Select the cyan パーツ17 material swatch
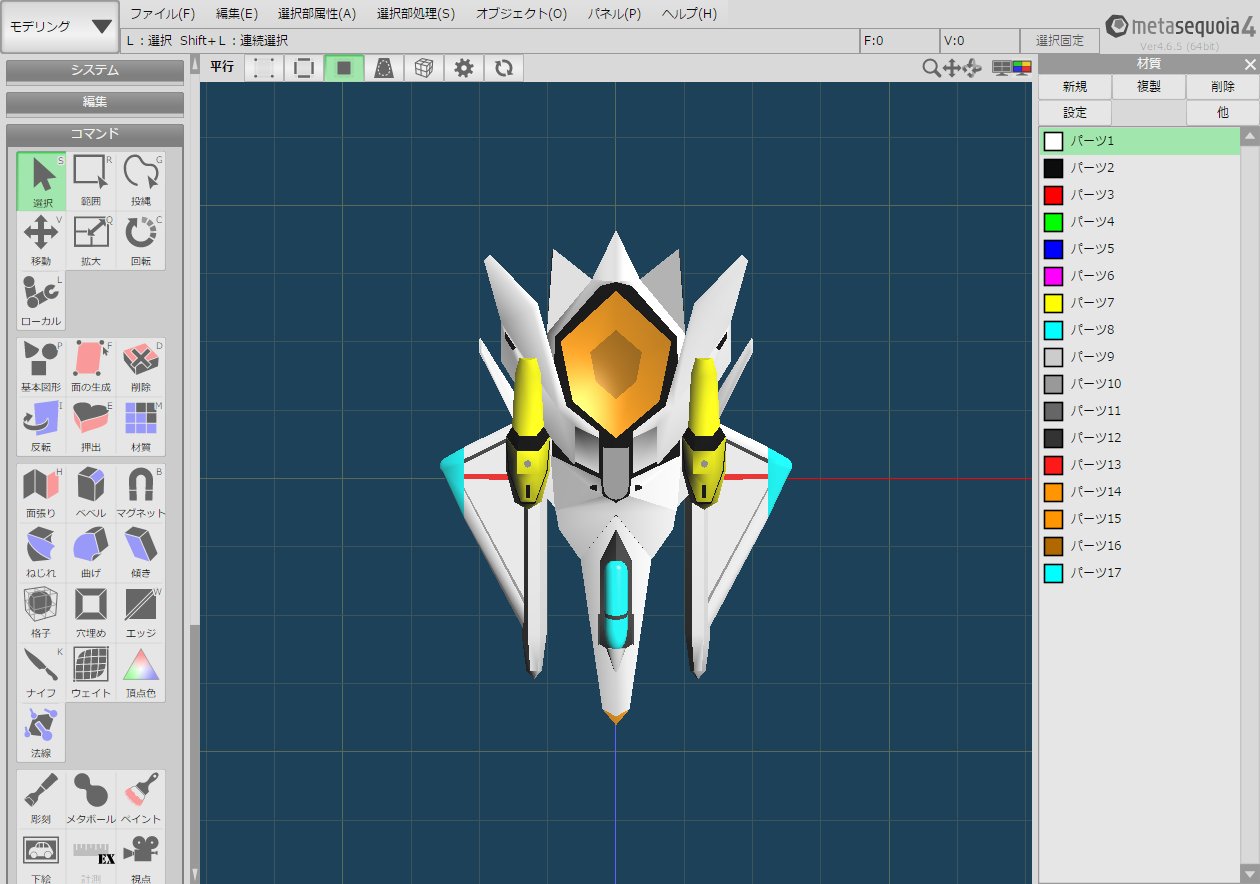Image resolution: width=1260 pixels, height=884 pixels. click(x=1052, y=573)
